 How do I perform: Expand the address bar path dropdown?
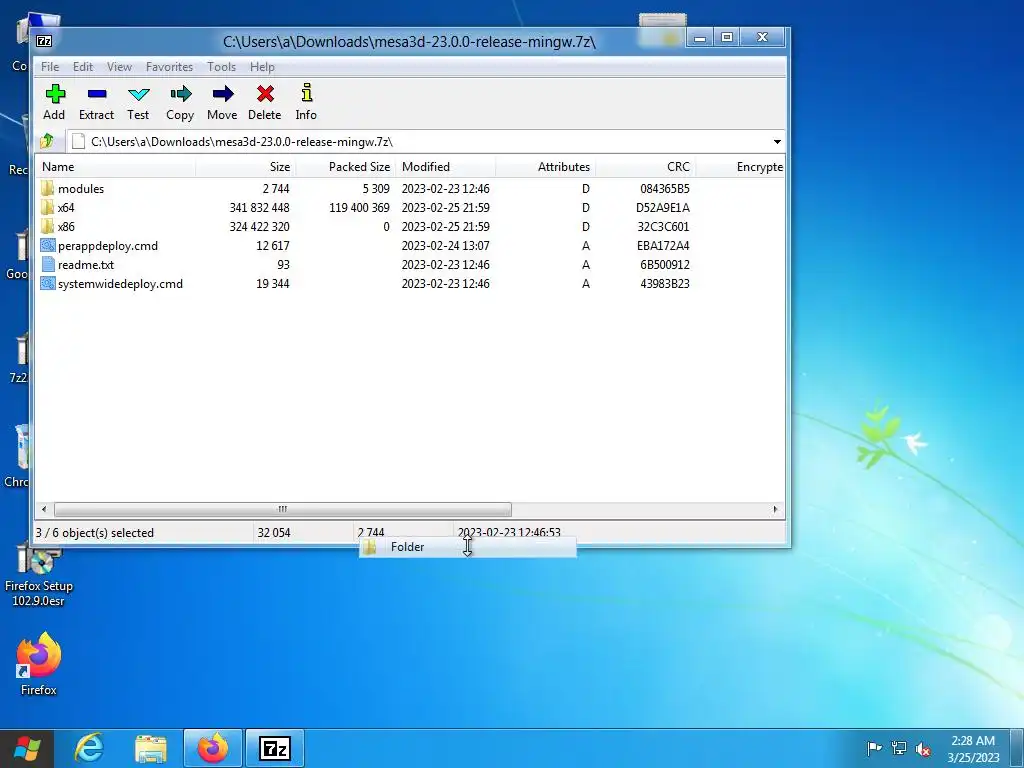(777, 142)
